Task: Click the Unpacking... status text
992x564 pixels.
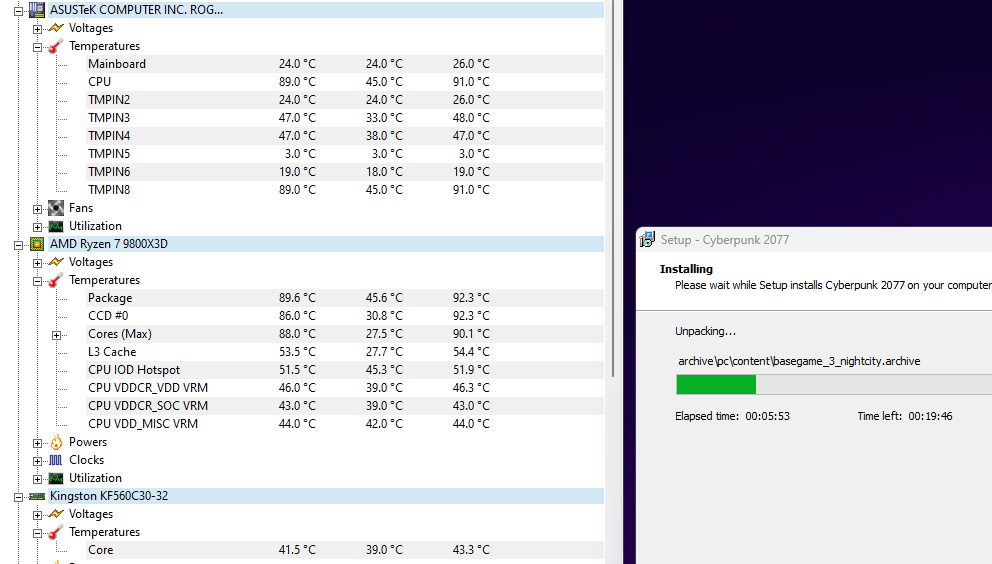Action: click(705, 331)
